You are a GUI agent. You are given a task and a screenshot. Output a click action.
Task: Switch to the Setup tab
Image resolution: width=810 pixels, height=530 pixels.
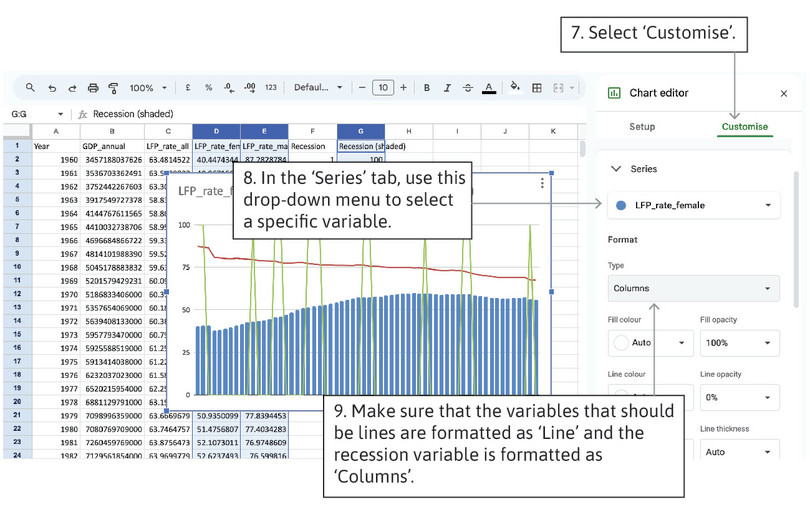click(642, 127)
